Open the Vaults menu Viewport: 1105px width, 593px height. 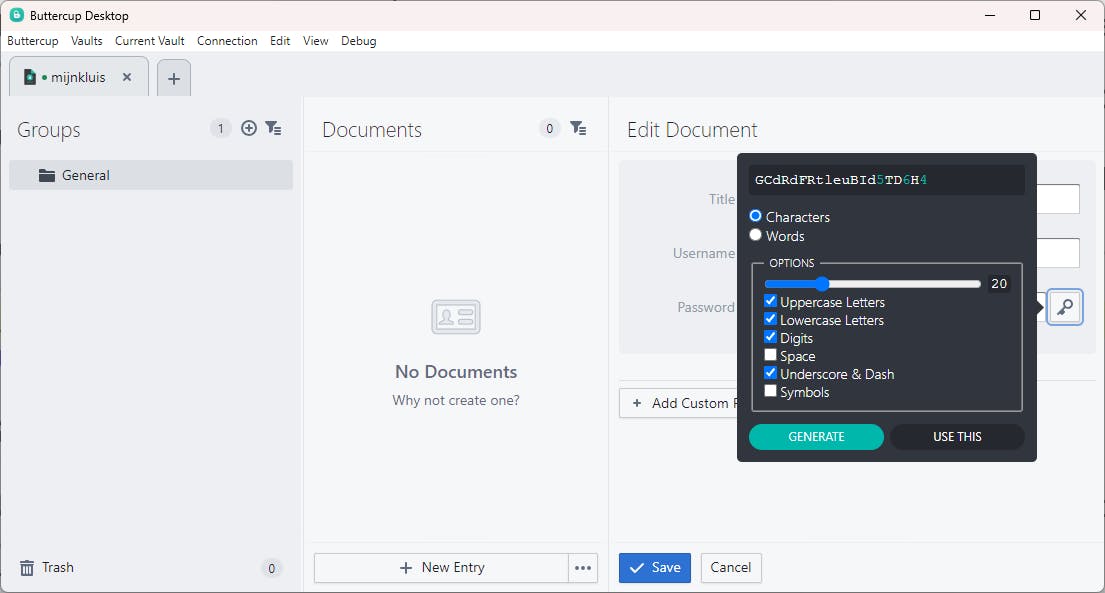(87, 41)
